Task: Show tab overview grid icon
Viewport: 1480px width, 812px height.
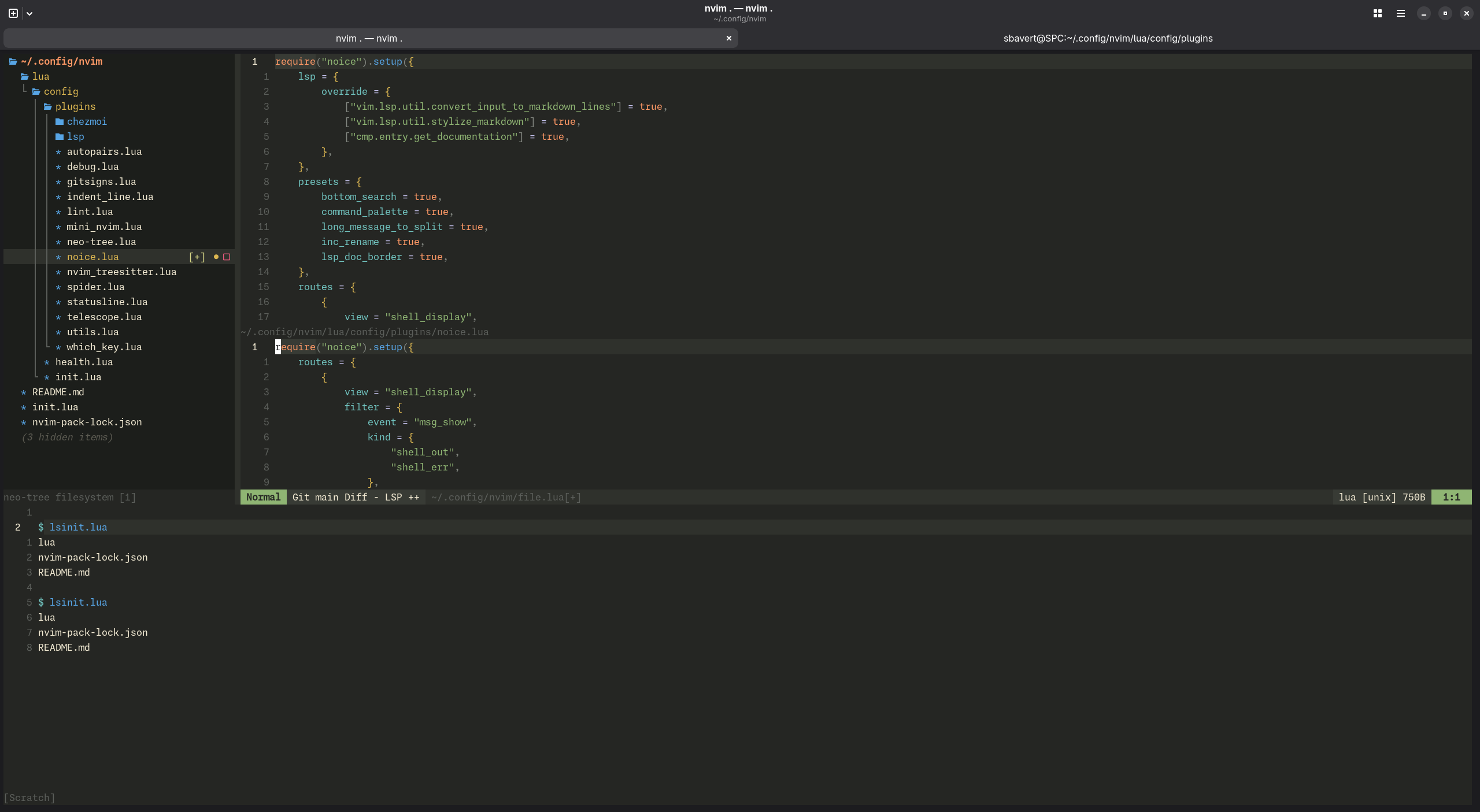Action: coord(1378,13)
